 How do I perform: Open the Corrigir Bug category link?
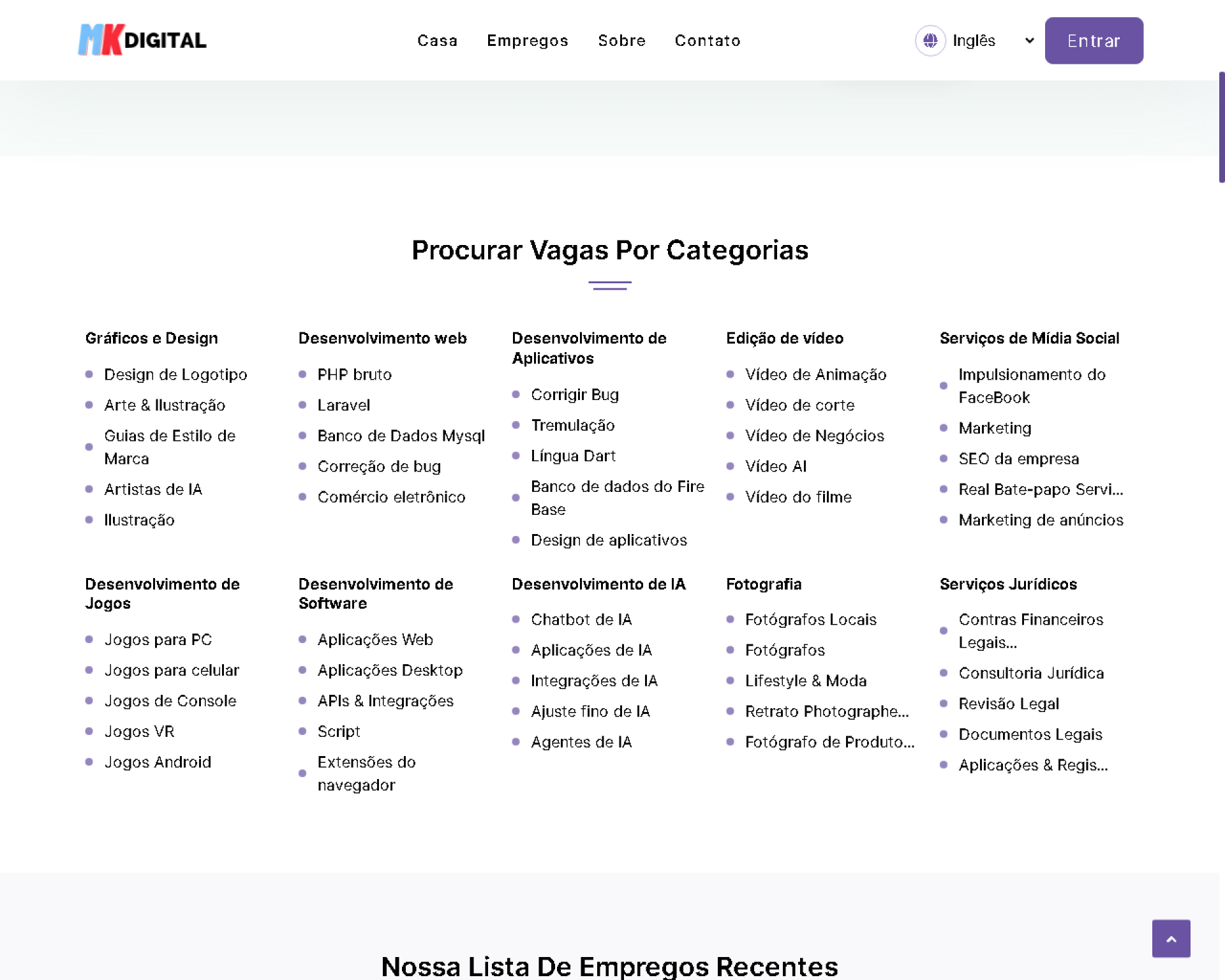click(574, 394)
